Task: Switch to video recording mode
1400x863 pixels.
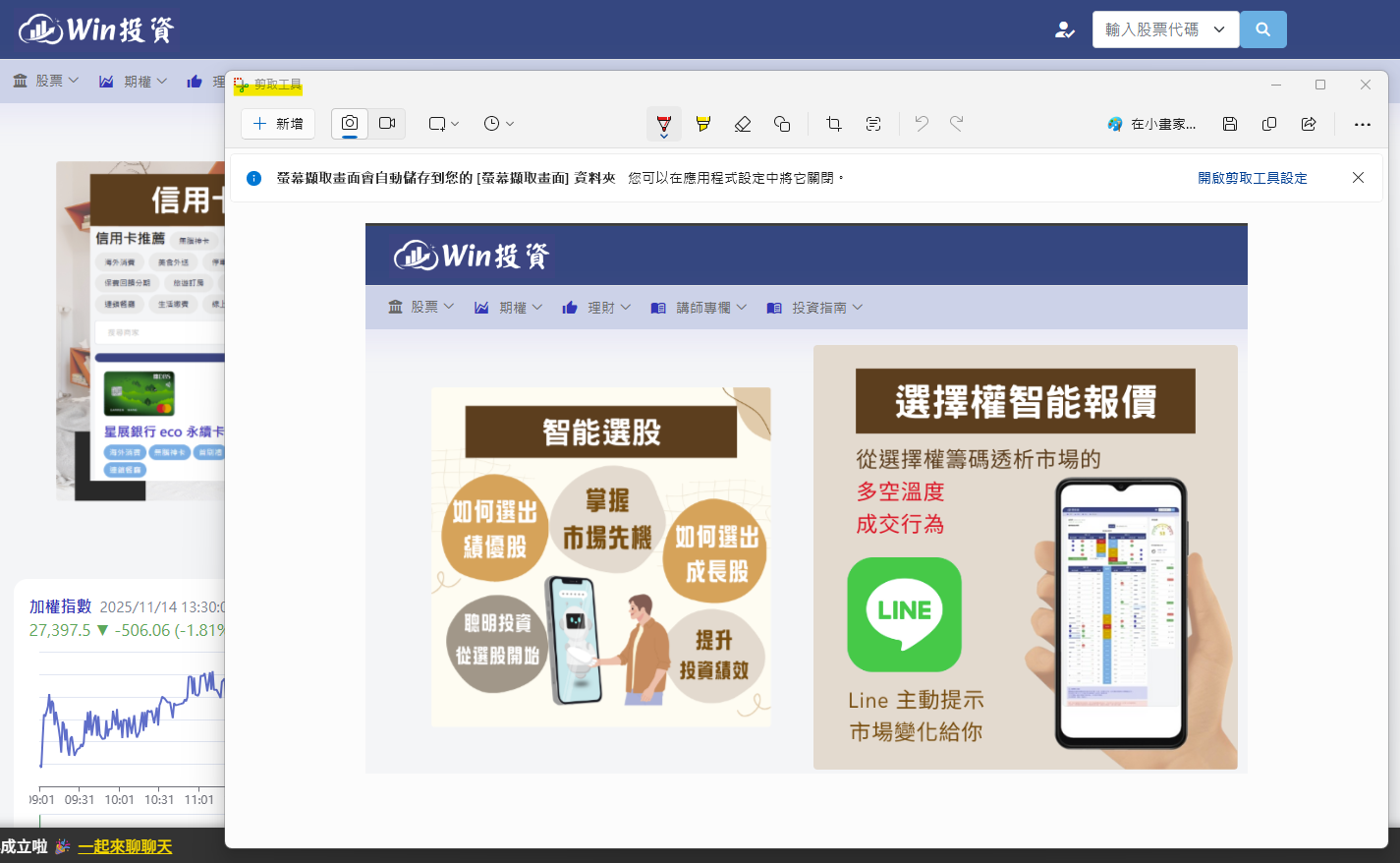Action: [x=387, y=124]
